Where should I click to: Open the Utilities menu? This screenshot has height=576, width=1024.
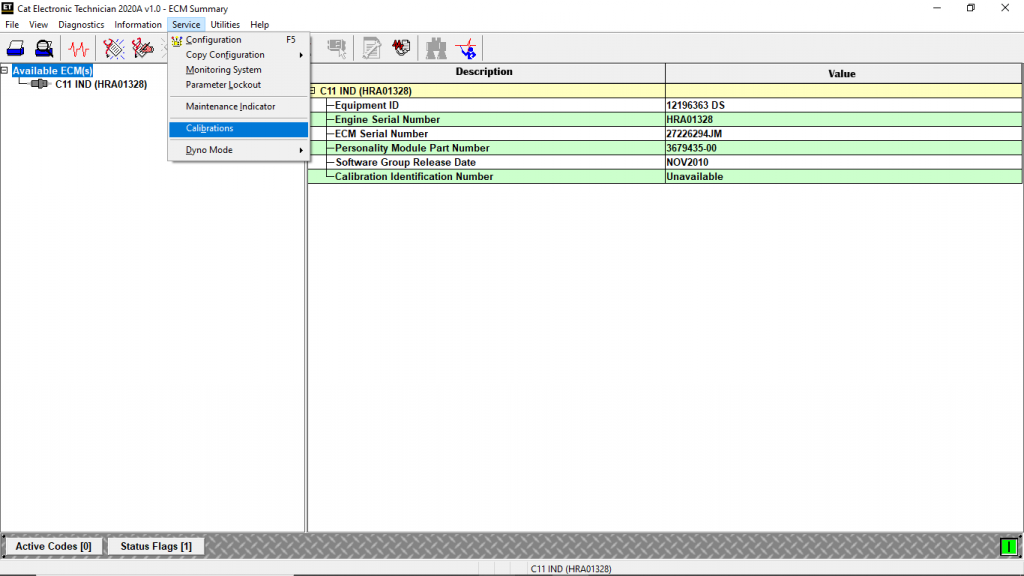(224, 24)
